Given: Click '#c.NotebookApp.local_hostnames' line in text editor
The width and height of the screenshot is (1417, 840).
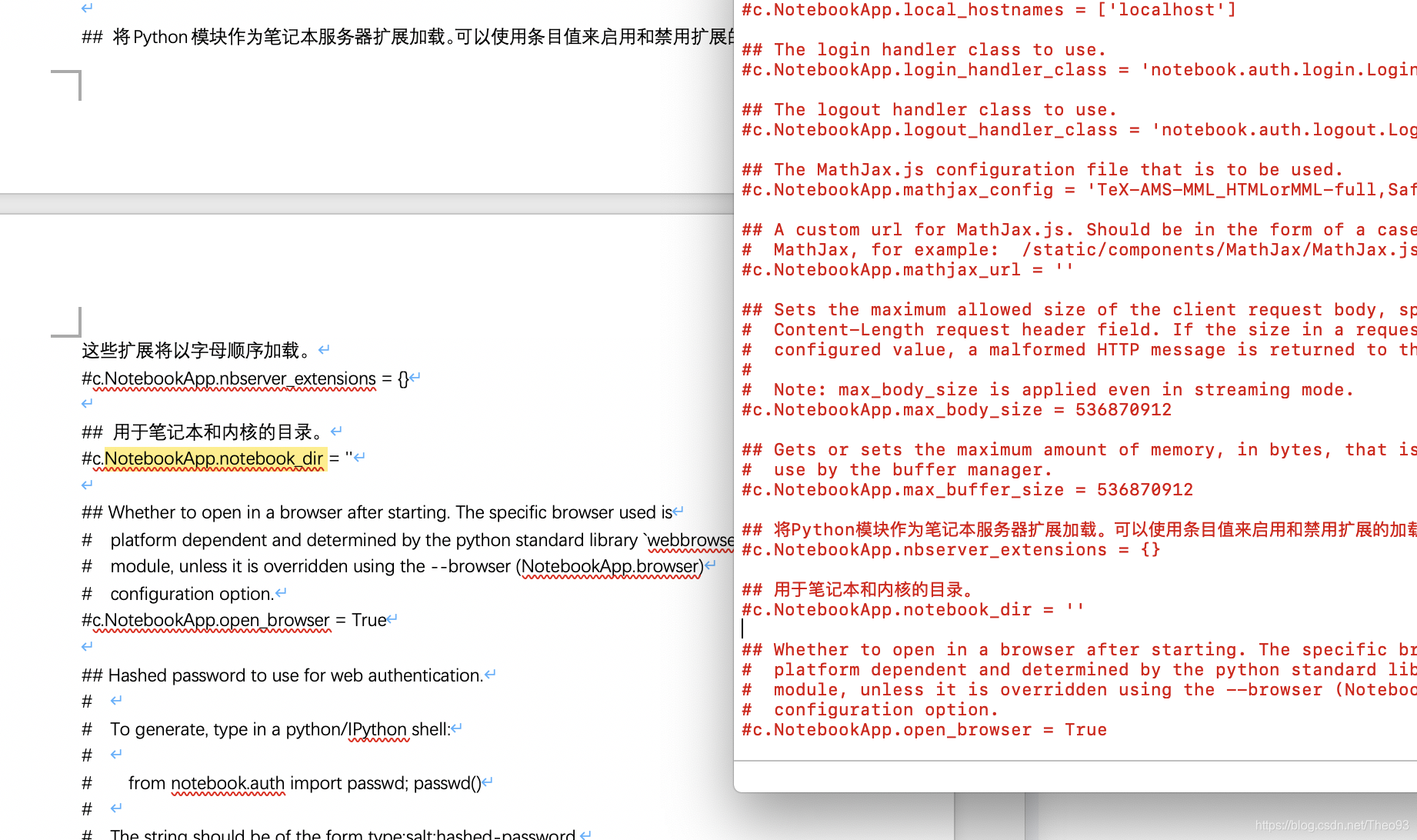Looking at the screenshot, I should (989, 10).
